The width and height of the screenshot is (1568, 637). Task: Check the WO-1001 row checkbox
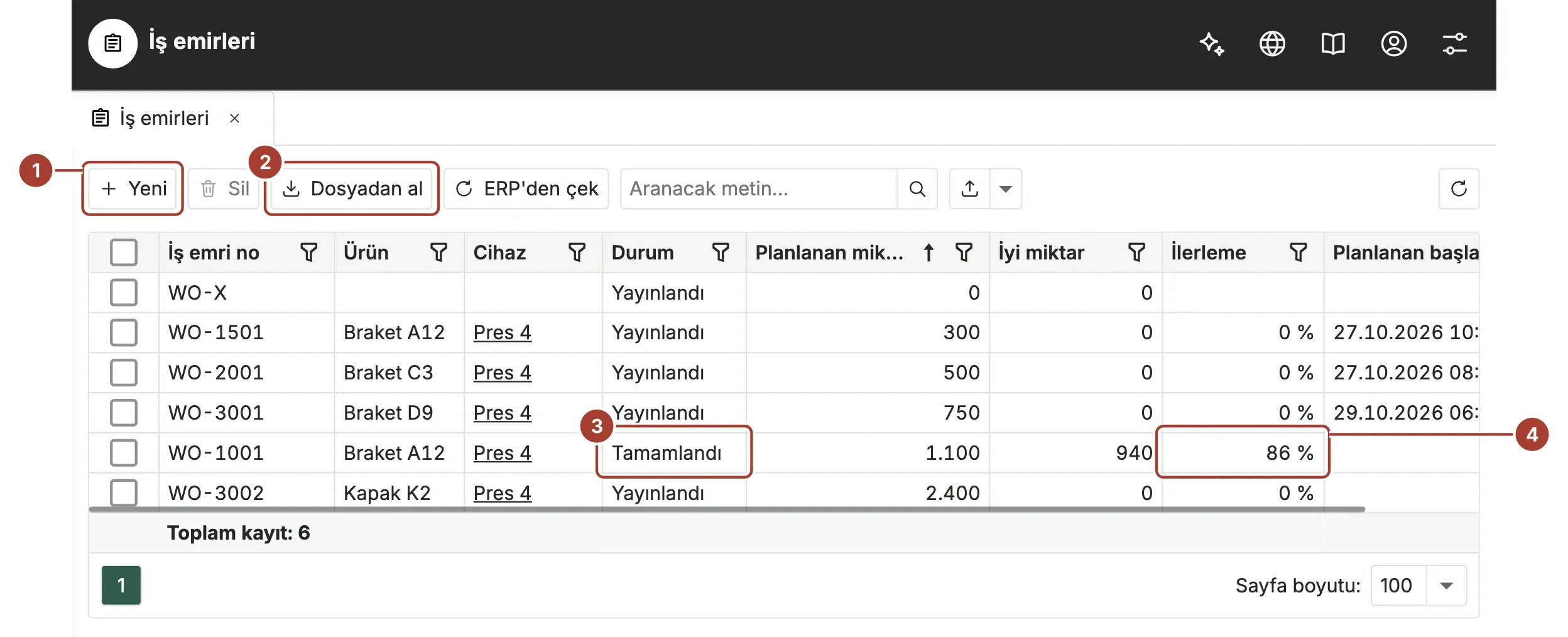[x=124, y=453]
